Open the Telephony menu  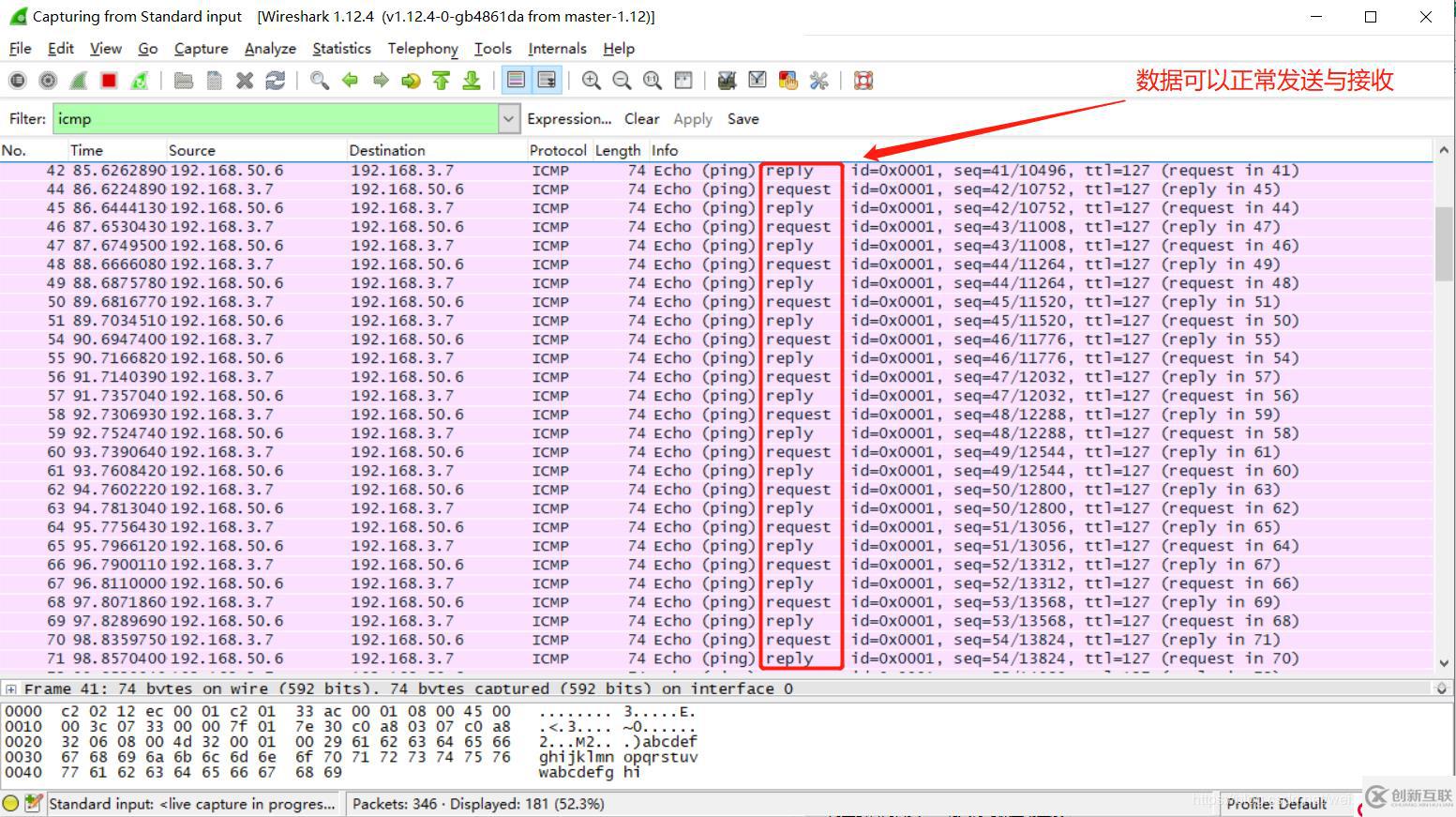tap(423, 49)
